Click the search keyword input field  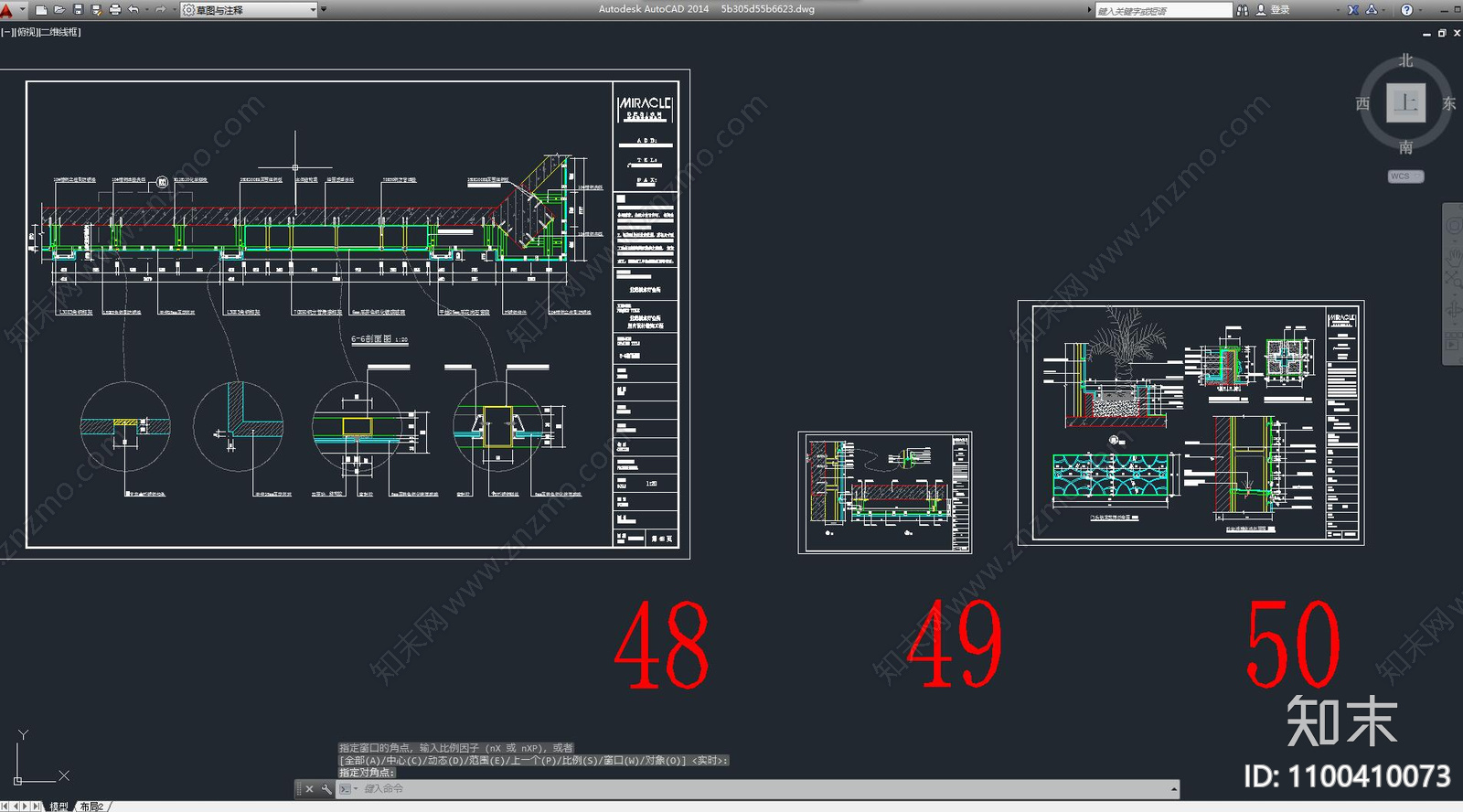[1163, 10]
